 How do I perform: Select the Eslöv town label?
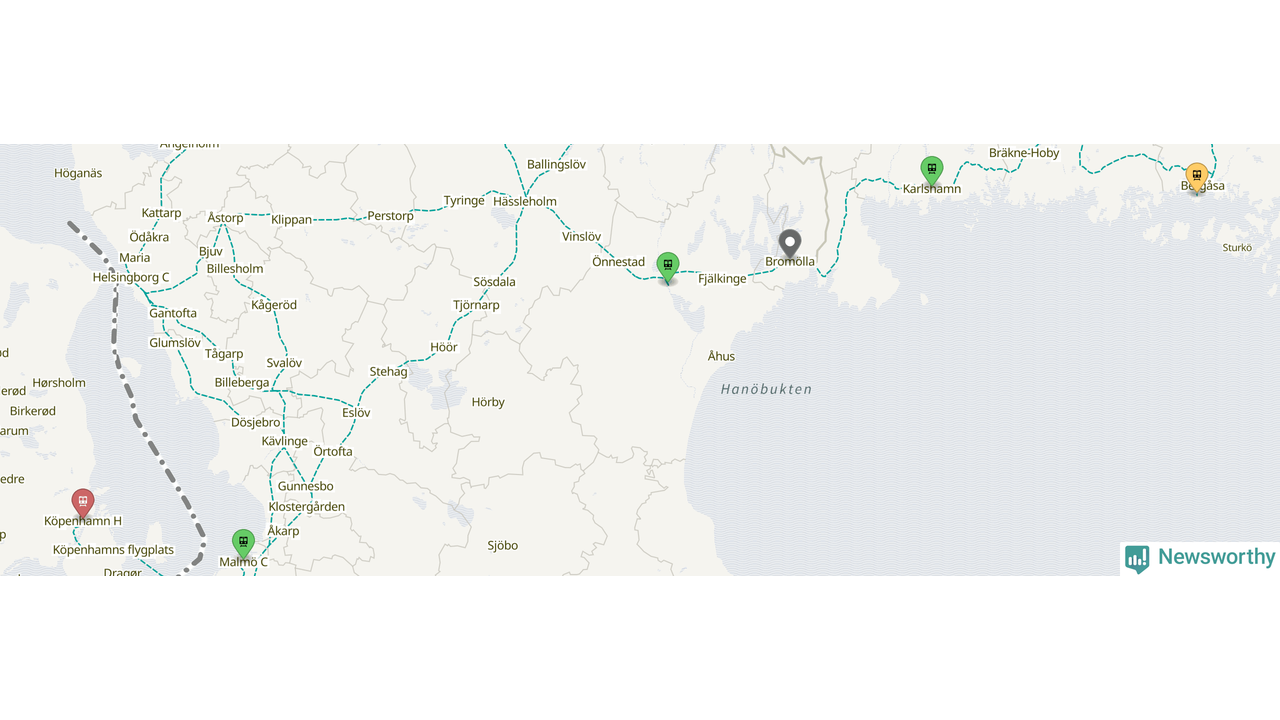[356, 413]
